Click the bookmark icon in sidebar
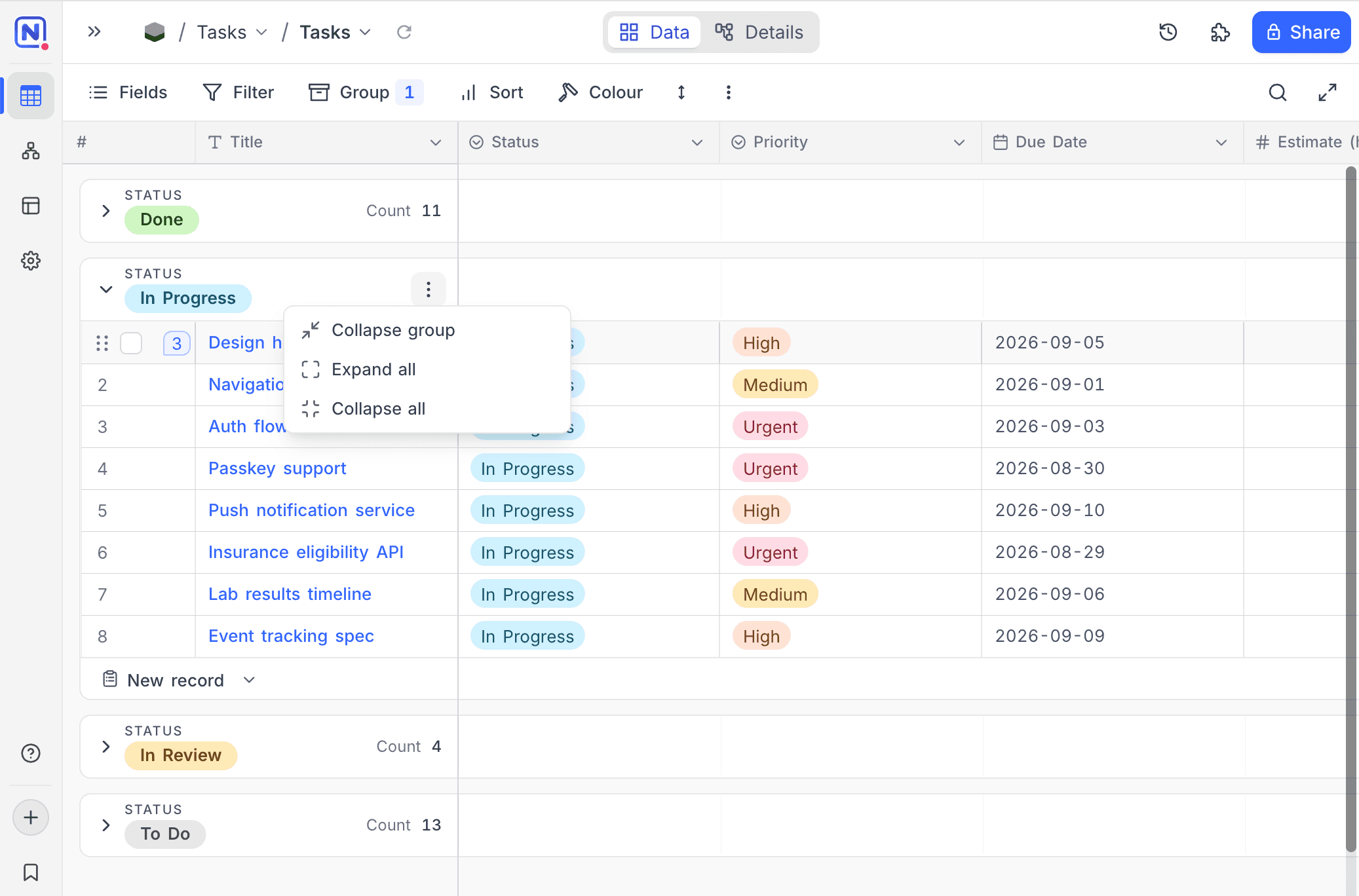This screenshot has height=896, width=1359. 31,872
